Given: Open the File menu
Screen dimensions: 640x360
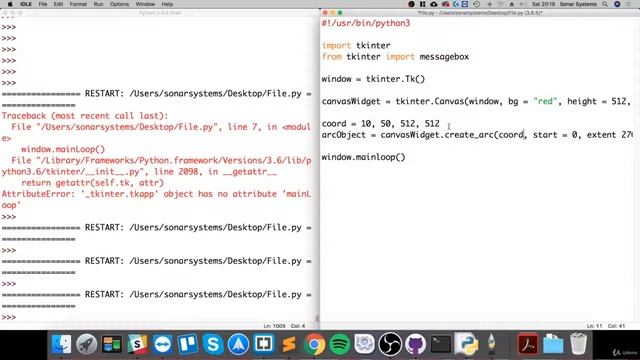Looking at the screenshot, I should pos(43,4).
